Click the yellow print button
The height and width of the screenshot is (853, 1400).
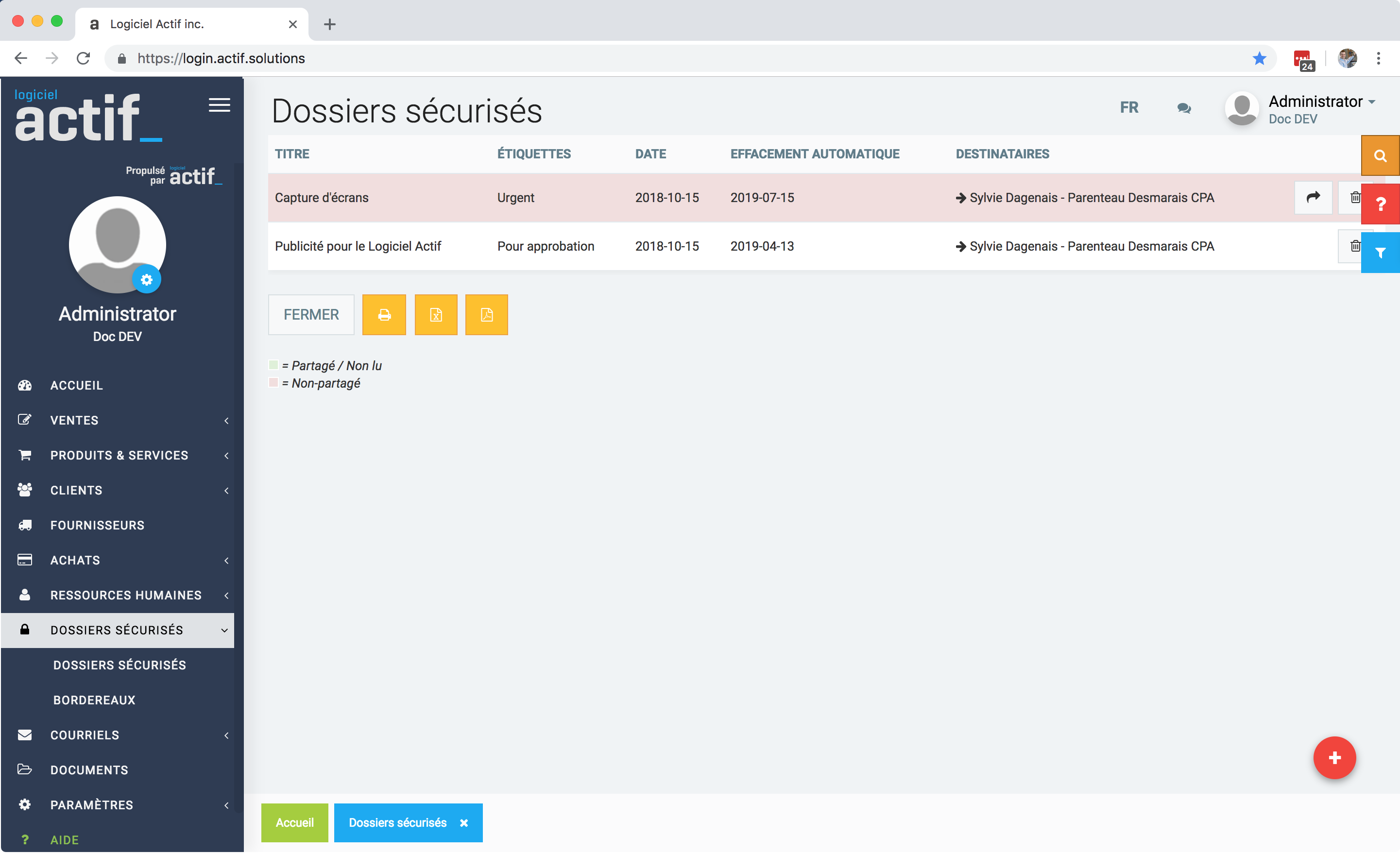(x=384, y=315)
